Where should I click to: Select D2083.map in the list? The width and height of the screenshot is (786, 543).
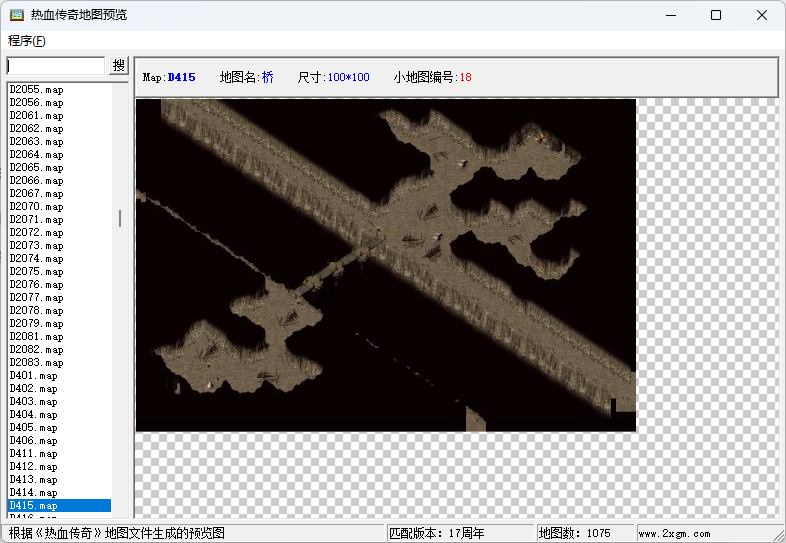tap(59, 363)
